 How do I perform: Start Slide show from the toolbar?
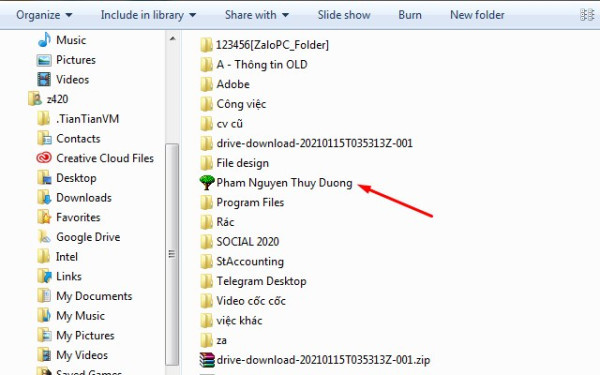pyautogui.click(x=344, y=15)
